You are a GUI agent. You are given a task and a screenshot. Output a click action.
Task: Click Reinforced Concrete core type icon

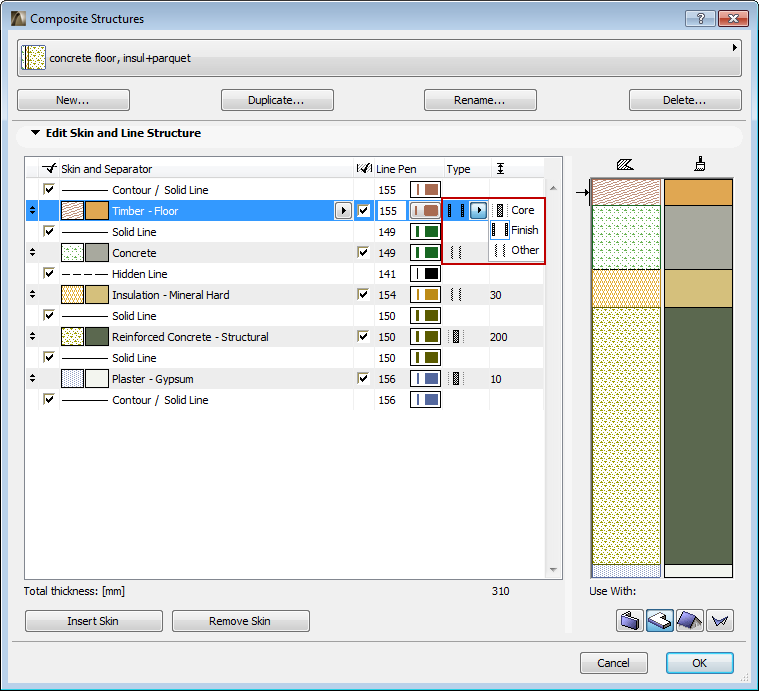[456, 337]
